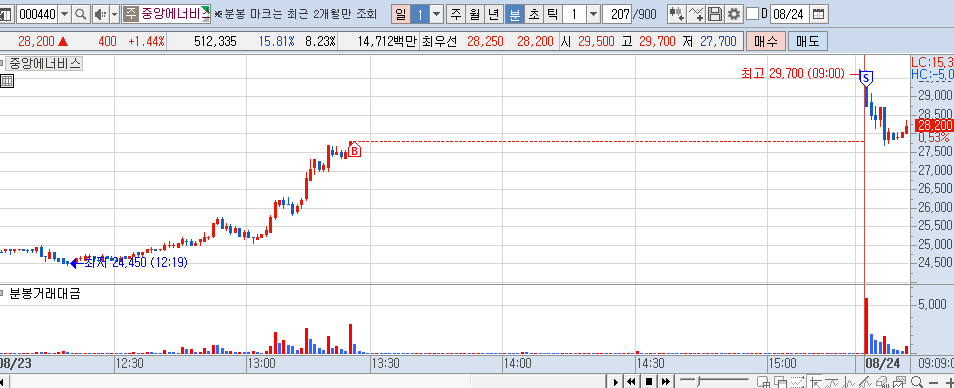Image resolution: width=954 pixels, height=388 pixels.
Task: Click the 매수 buy button
Action: 765,41
